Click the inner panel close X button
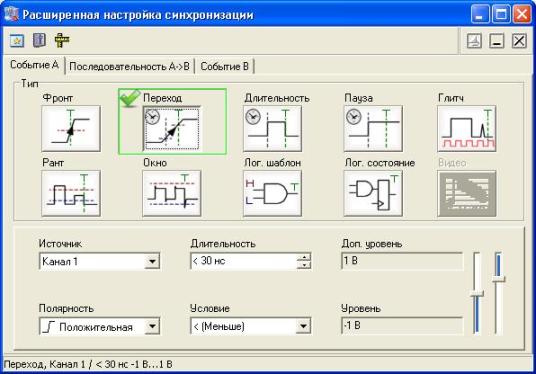The image size is (536, 374). (519, 41)
